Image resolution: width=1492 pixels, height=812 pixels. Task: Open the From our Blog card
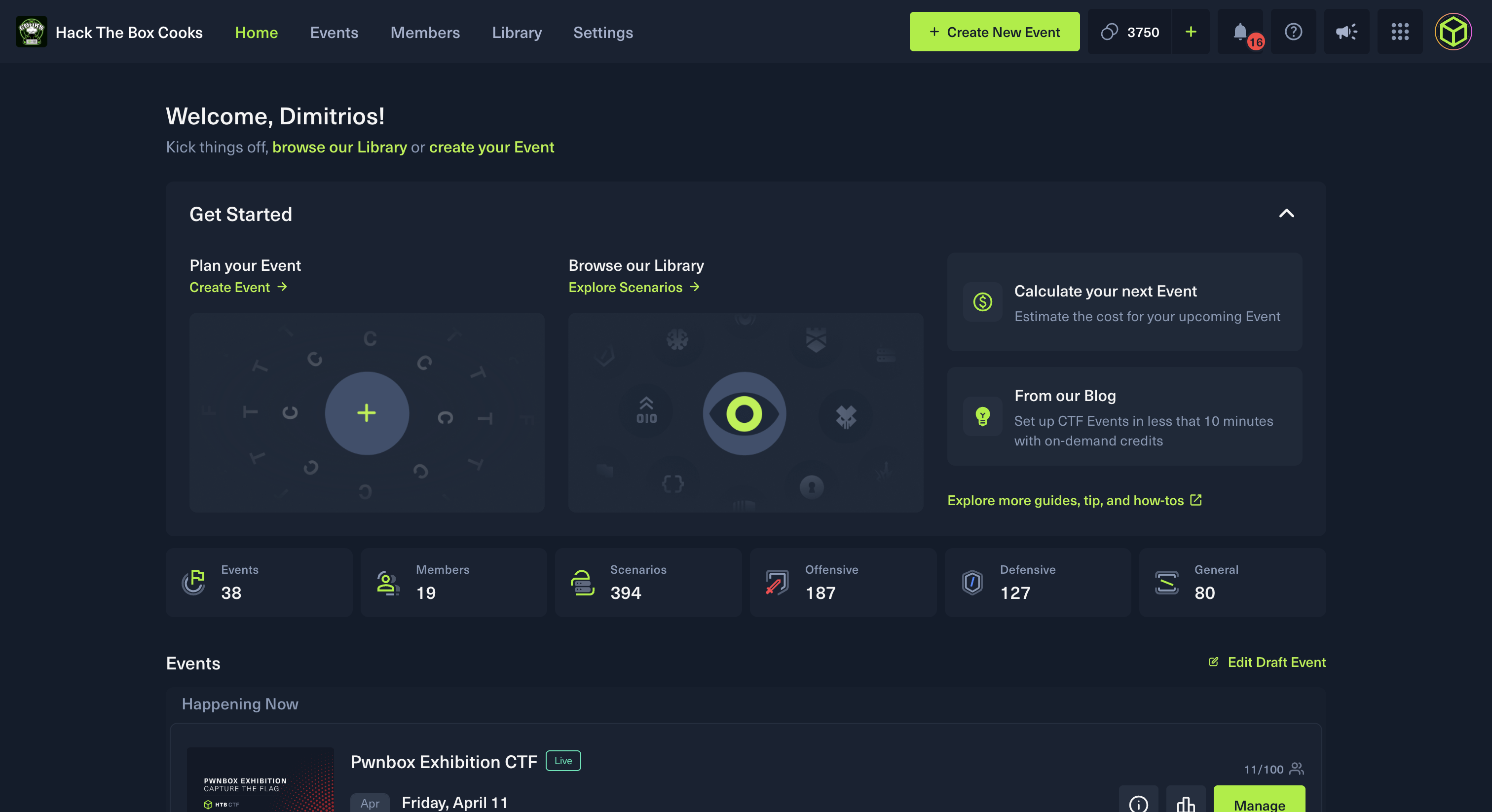pyautogui.click(x=1124, y=416)
